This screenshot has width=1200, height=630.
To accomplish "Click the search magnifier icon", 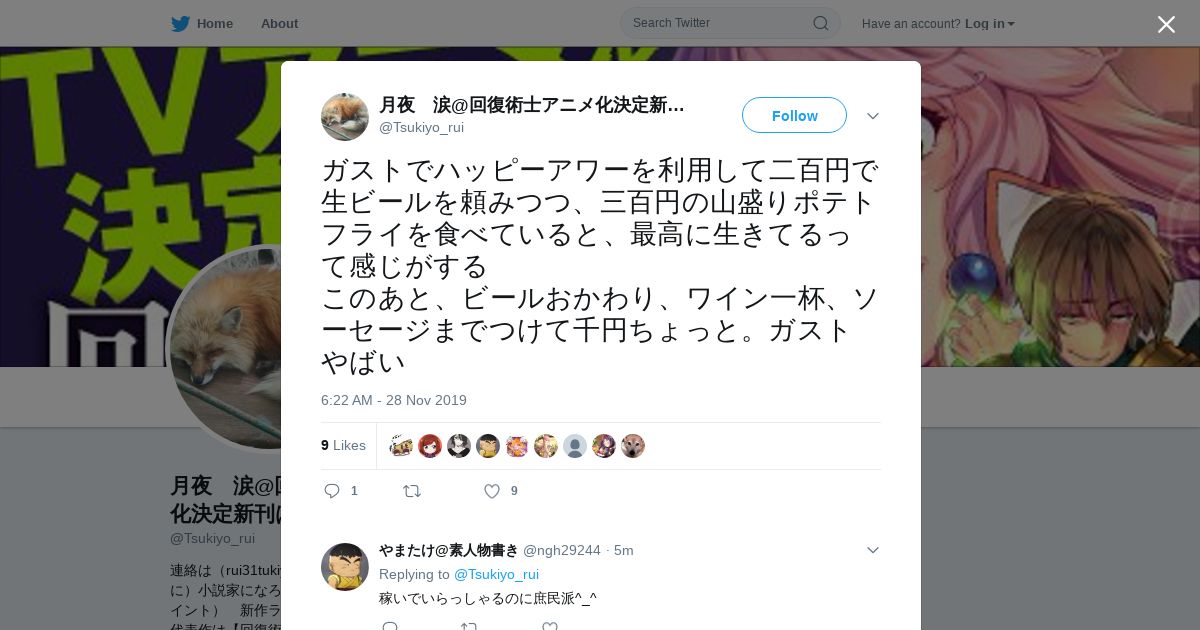I will pos(820,23).
